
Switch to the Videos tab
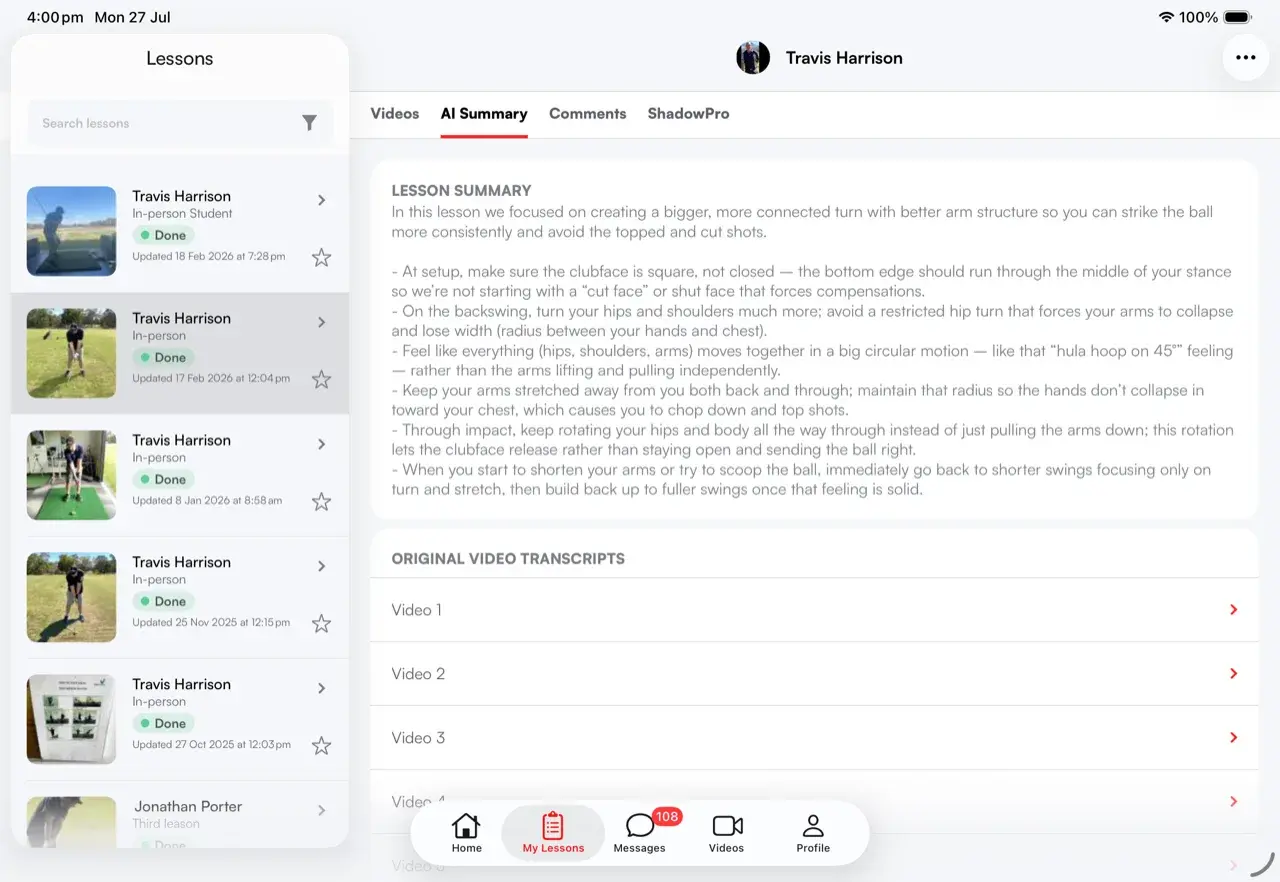(395, 113)
